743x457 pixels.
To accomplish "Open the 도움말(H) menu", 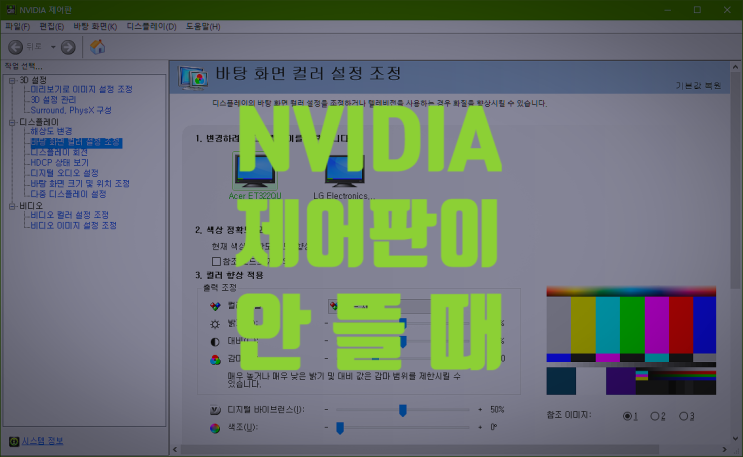I will click(203, 27).
